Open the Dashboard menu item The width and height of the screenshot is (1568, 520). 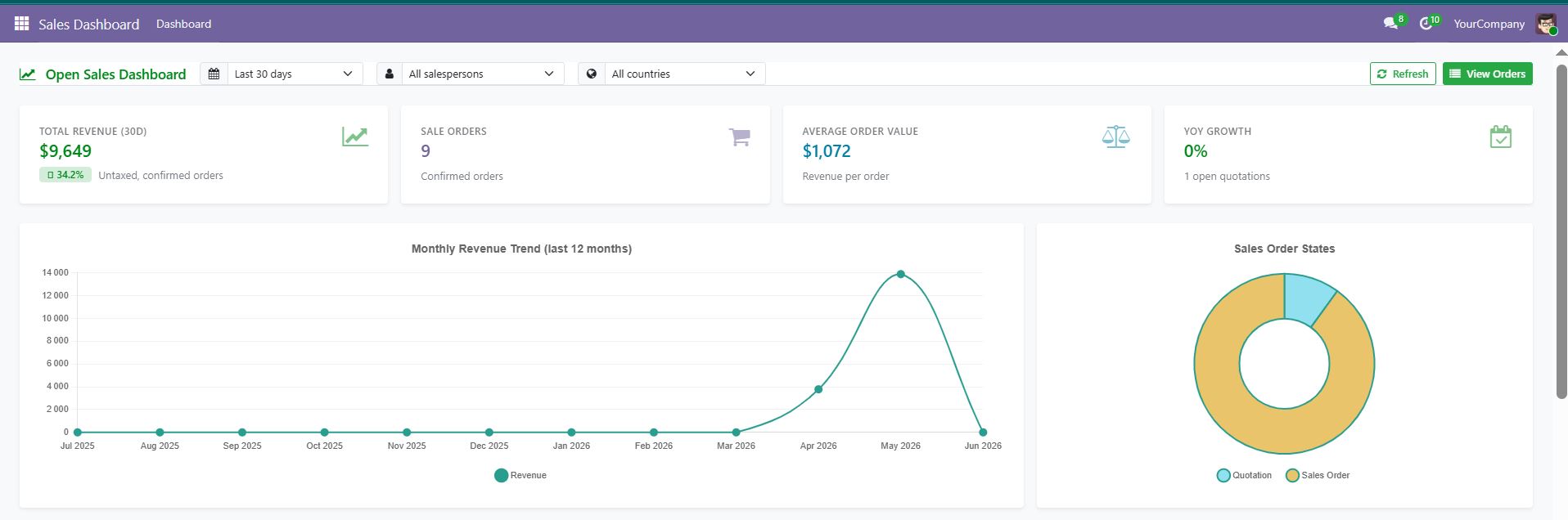[183, 24]
